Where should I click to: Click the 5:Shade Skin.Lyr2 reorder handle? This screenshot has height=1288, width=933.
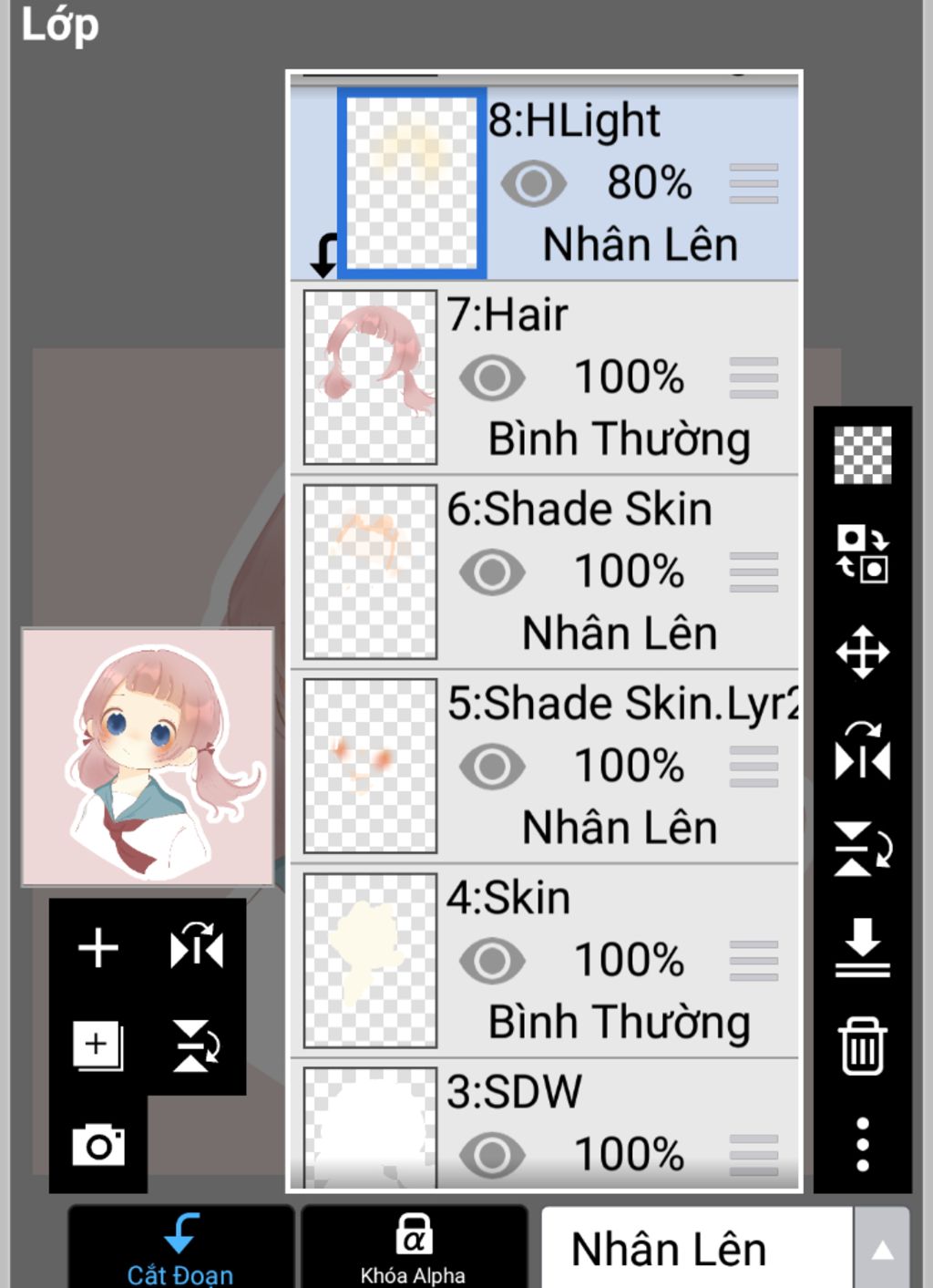coord(754,767)
